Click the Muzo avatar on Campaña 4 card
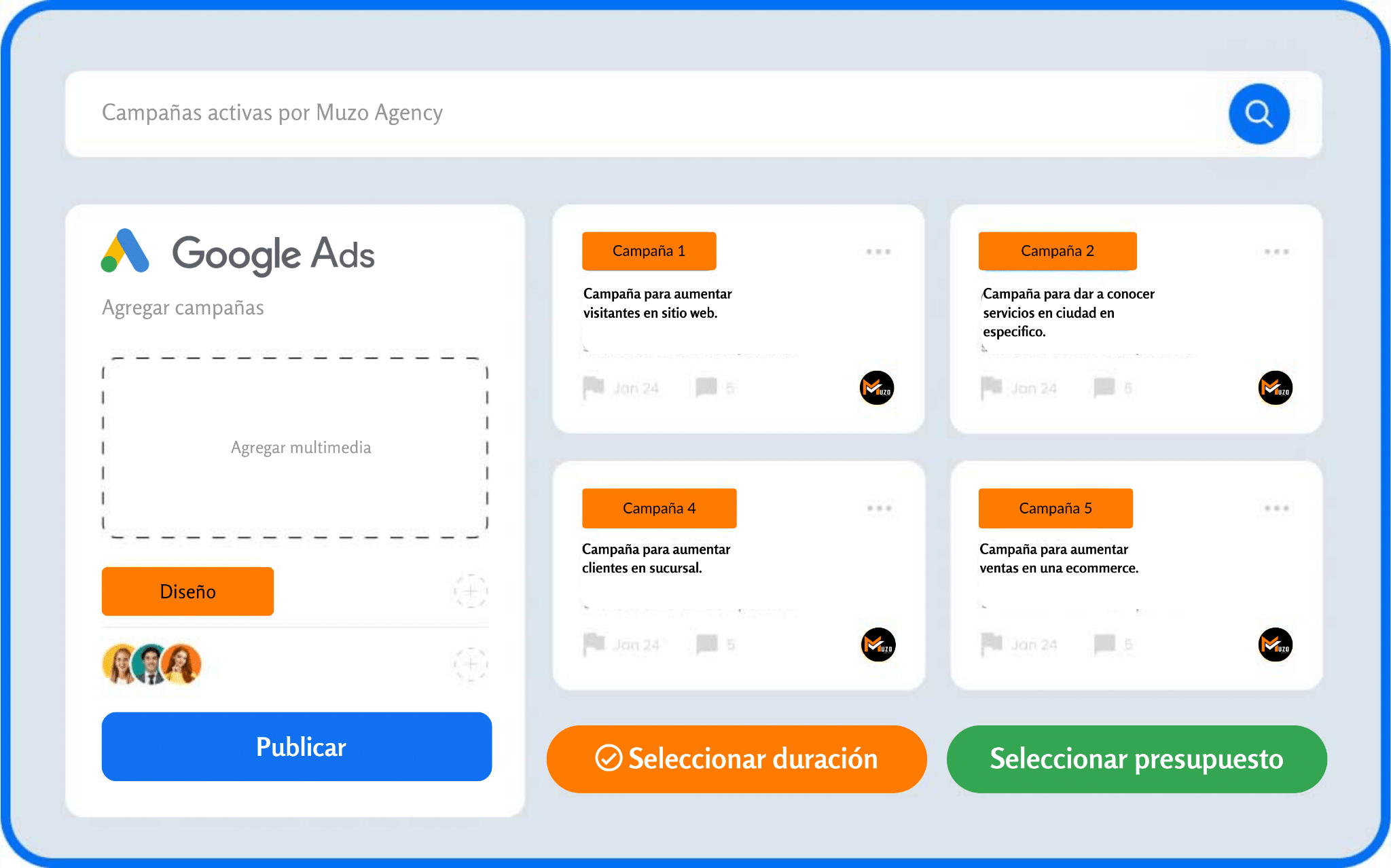The height and width of the screenshot is (868, 1391). [x=878, y=645]
